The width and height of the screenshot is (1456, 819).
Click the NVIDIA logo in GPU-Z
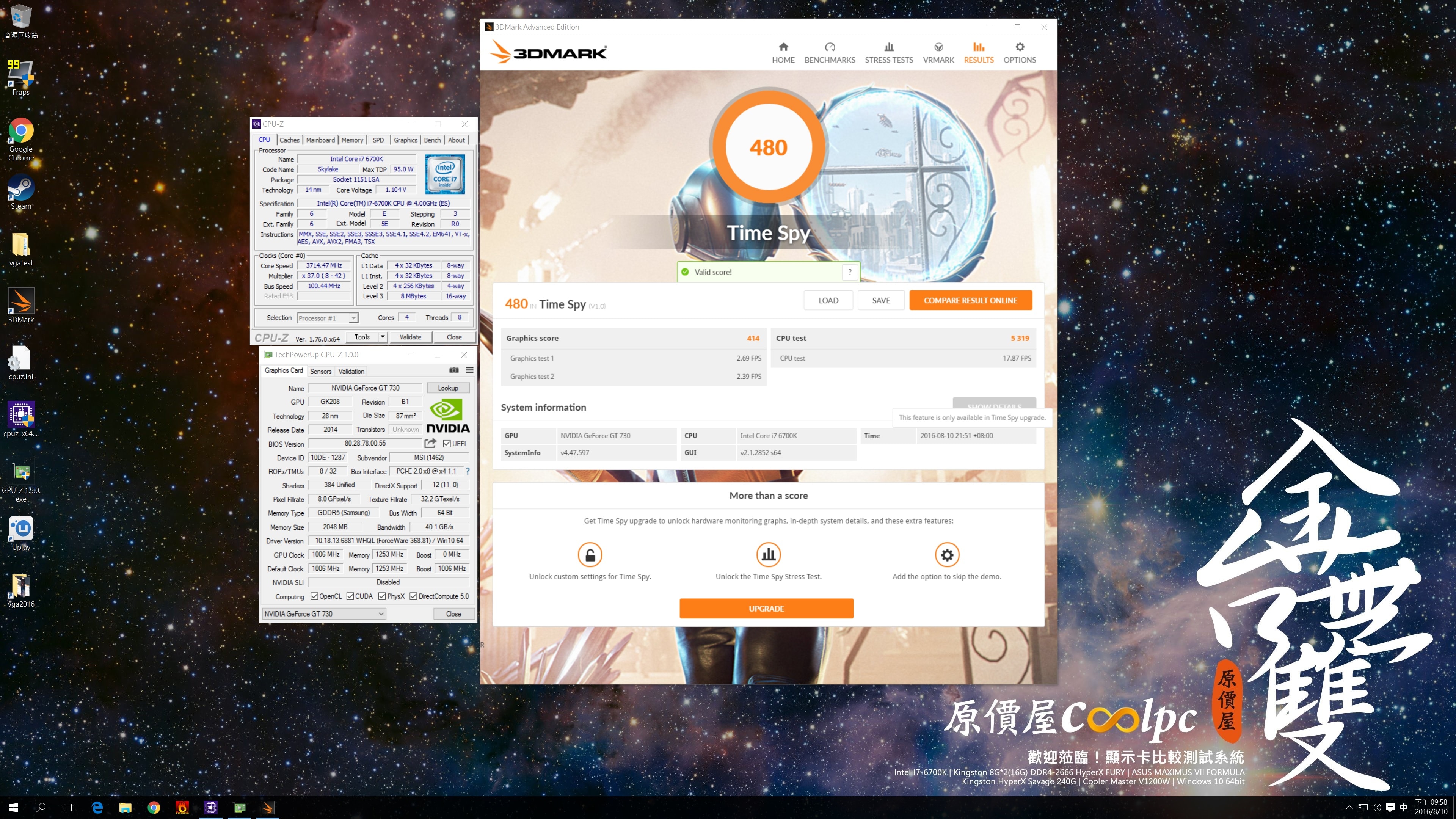click(x=448, y=416)
